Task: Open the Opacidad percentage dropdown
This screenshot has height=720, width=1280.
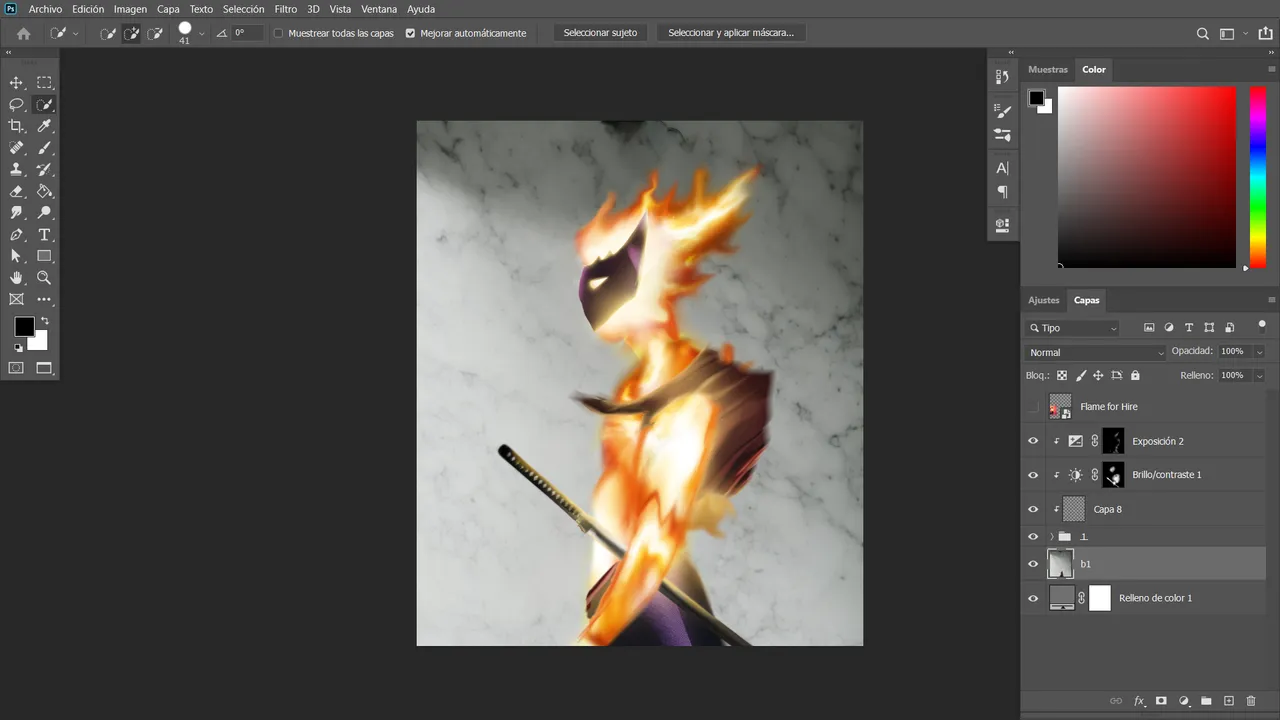Action: point(1259,352)
